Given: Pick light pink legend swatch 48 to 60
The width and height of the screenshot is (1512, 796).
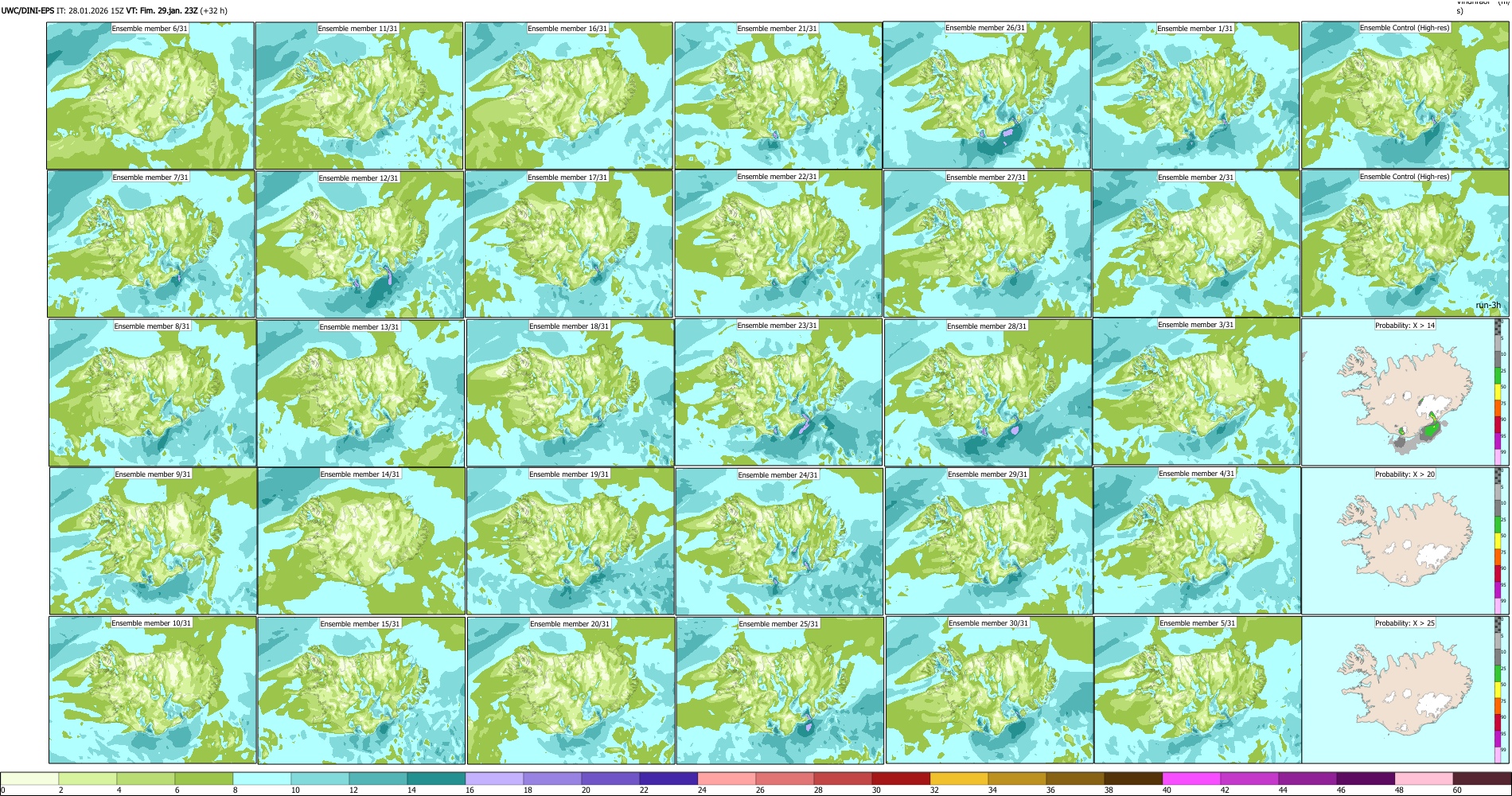Looking at the screenshot, I should pos(1424,778).
